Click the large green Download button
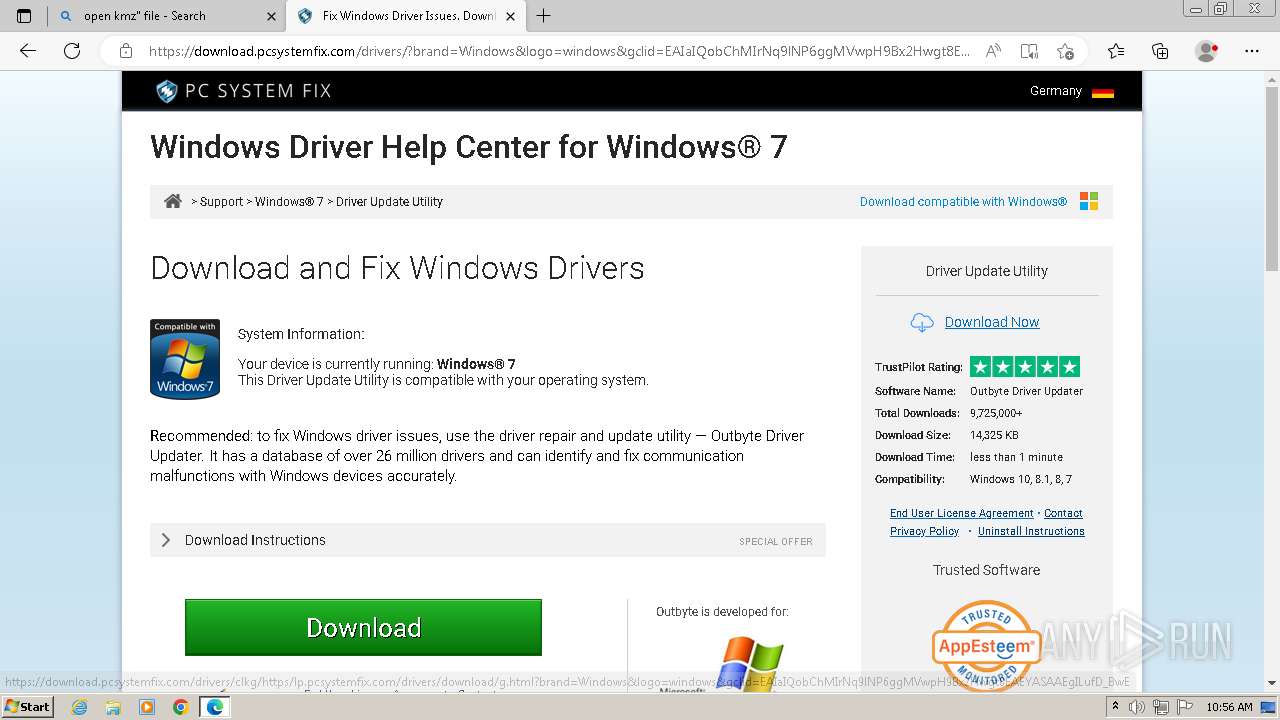The width and height of the screenshot is (1280, 720). click(x=363, y=628)
